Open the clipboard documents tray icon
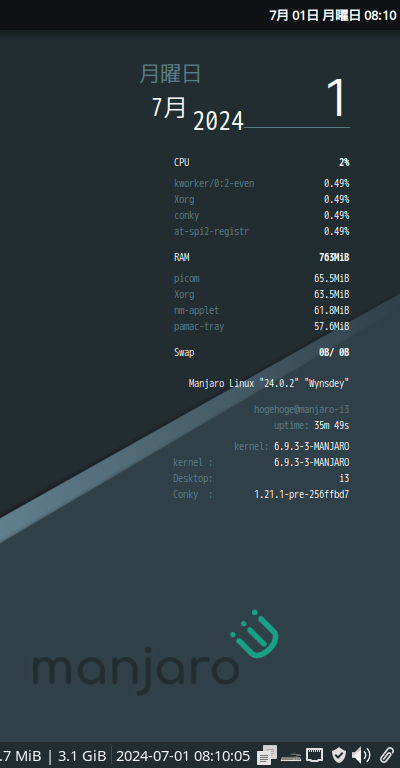400x768 pixels. (267, 755)
